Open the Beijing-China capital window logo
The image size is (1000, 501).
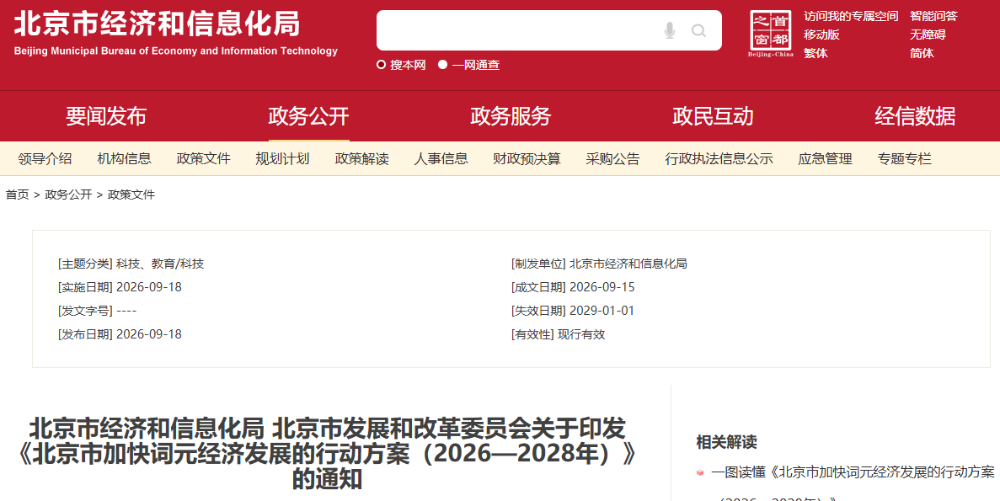[770, 34]
